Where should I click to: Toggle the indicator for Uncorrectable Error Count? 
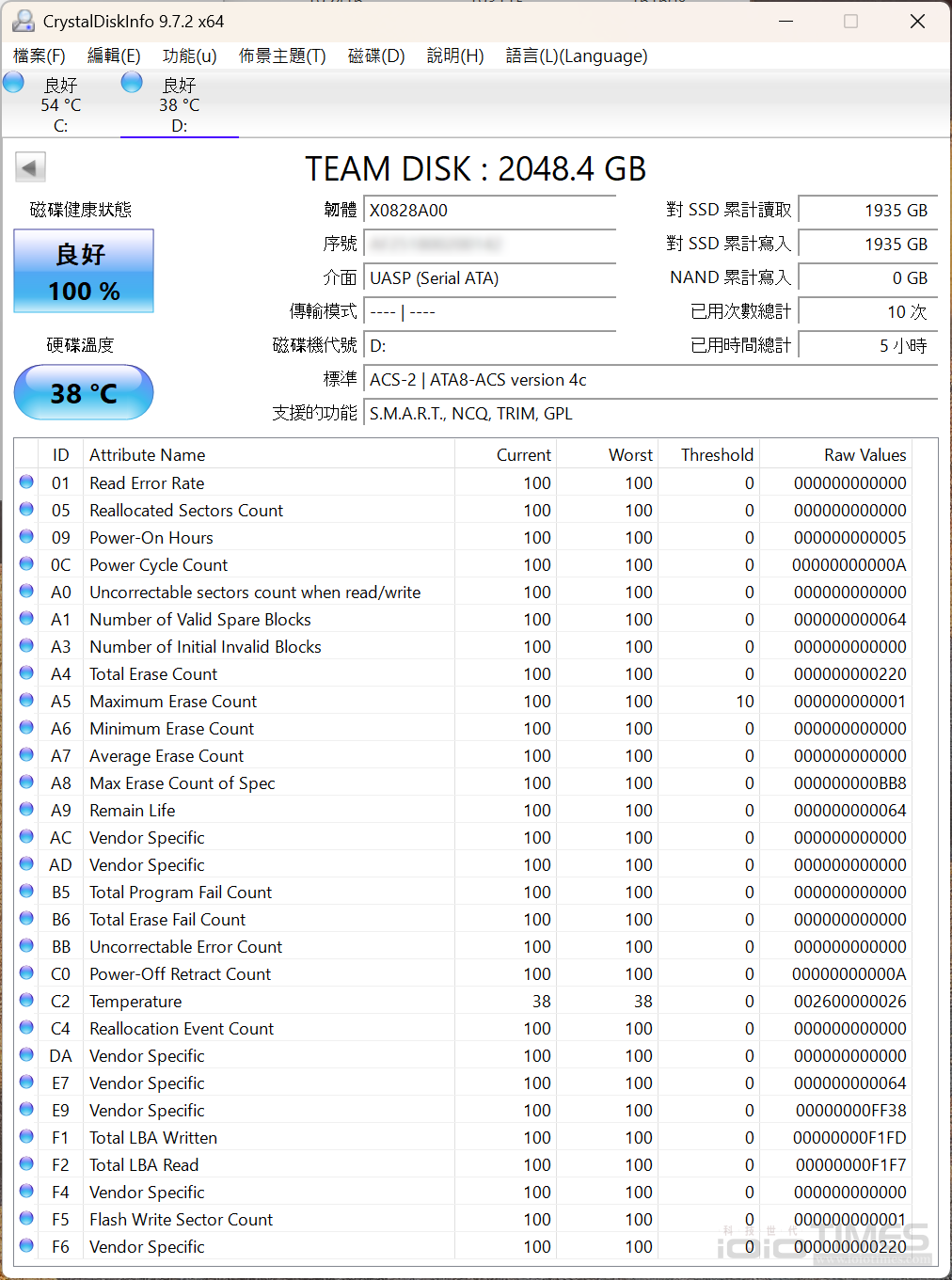point(25,946)
